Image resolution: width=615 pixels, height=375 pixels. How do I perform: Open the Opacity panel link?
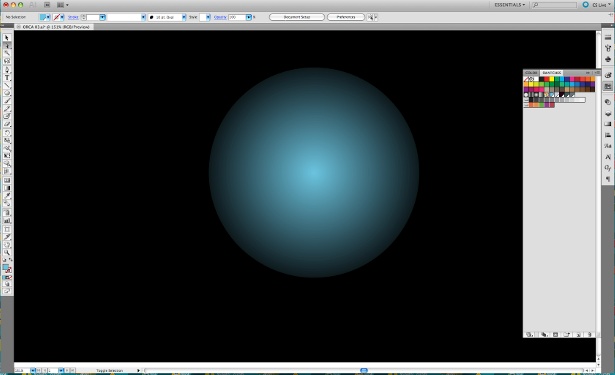pyautogui.click(x=220, y=17)
